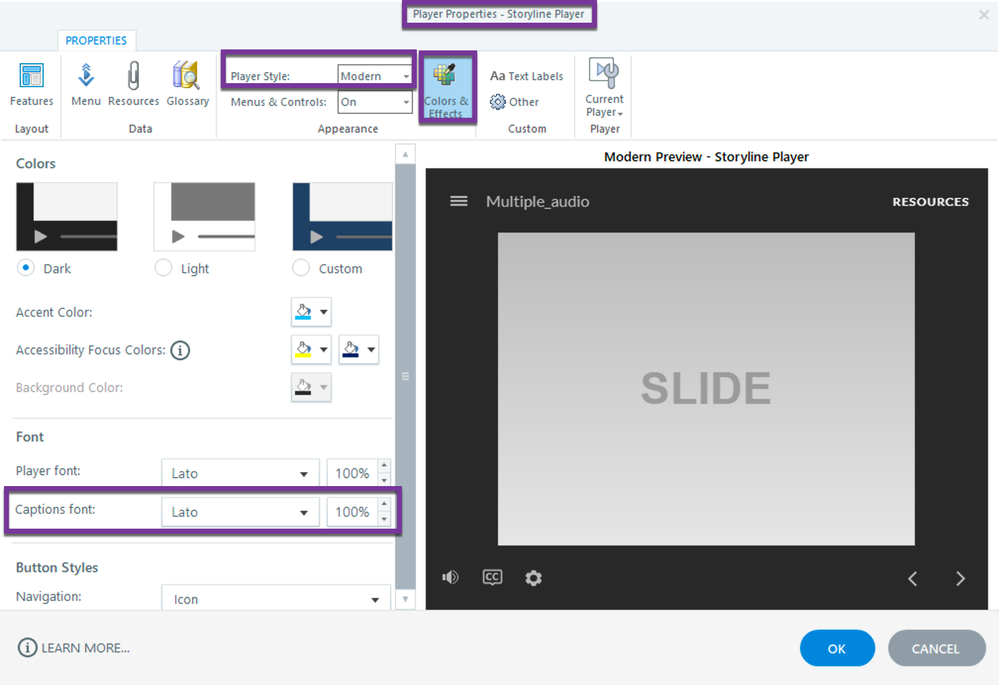Click the scroll up arrow of options panel
The height and width of the screenshot is (685, 999).
click(x=405, y=154)
